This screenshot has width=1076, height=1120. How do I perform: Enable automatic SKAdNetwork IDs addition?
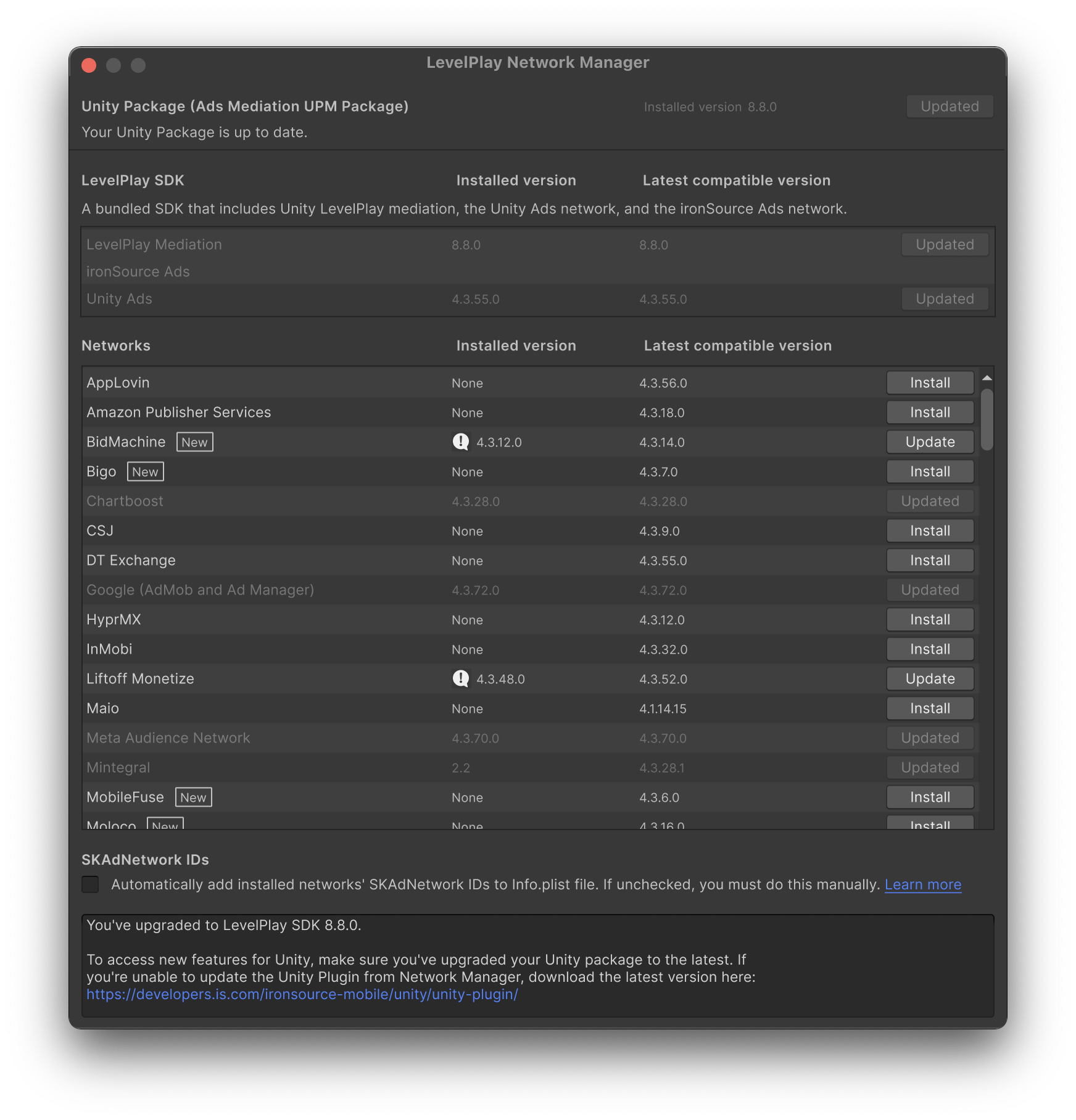click(x=89, y=884)
